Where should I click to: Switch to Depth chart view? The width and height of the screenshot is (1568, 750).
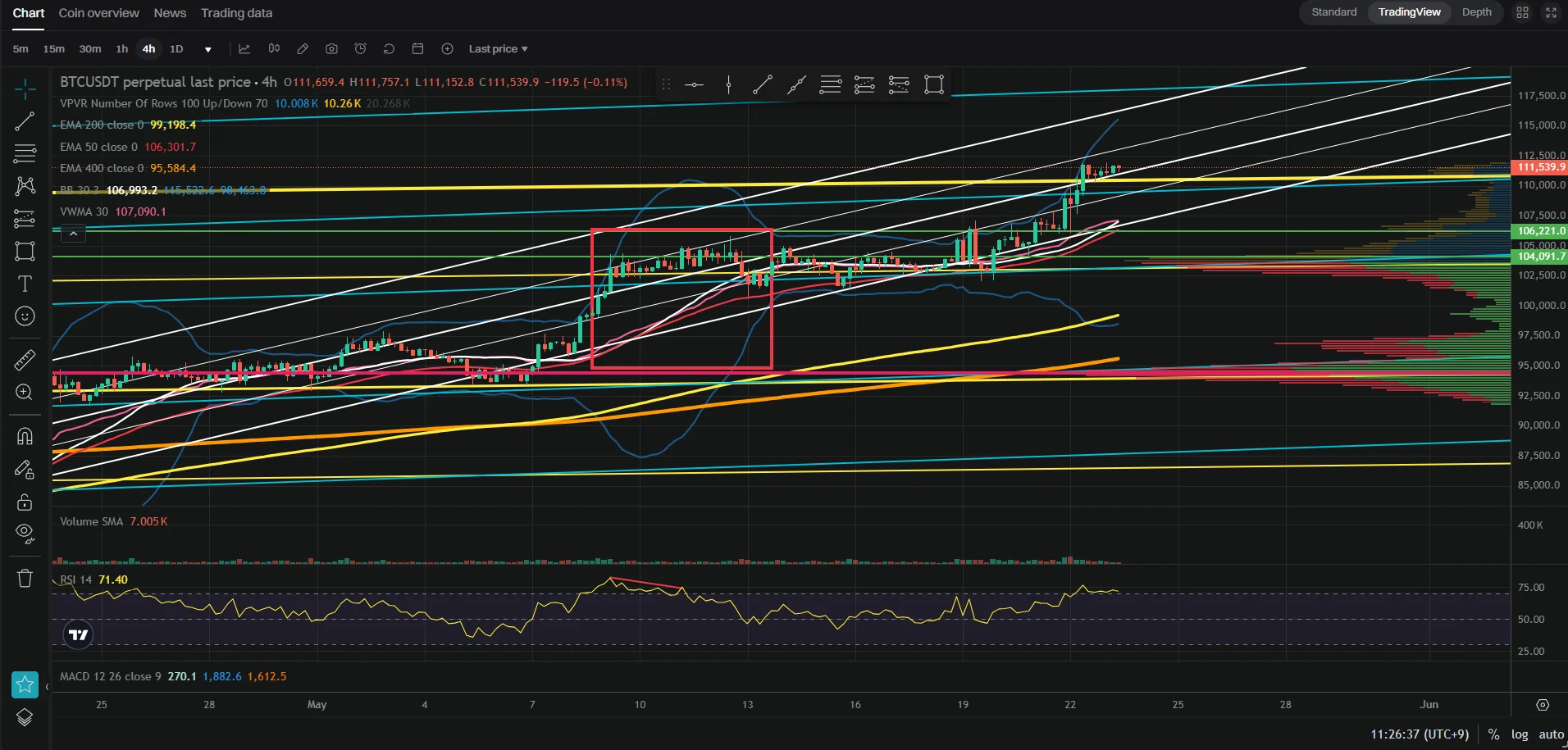pyautogui.click(x=1476, y=12)
